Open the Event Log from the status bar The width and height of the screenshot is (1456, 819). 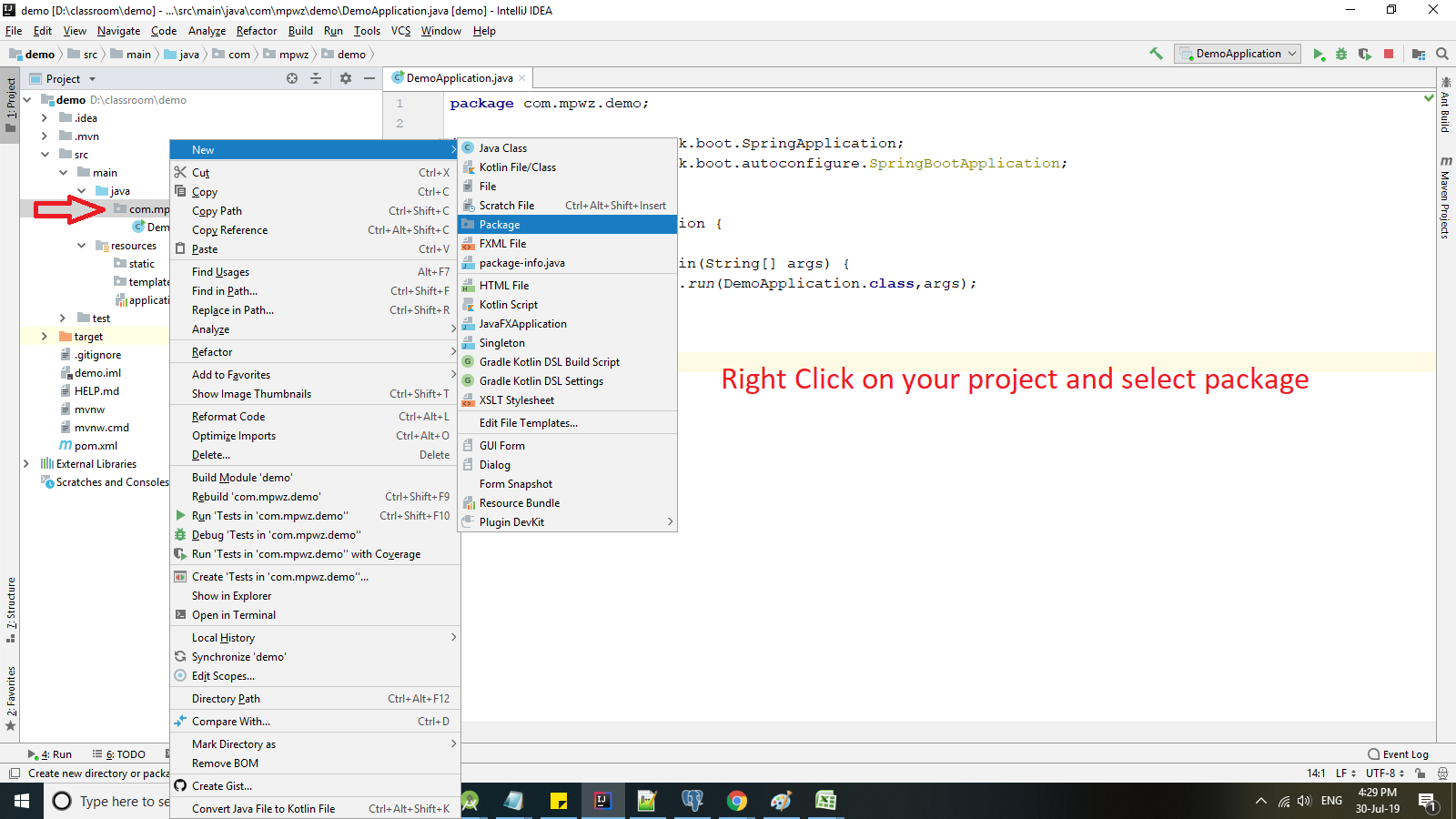coord(1399,753)
